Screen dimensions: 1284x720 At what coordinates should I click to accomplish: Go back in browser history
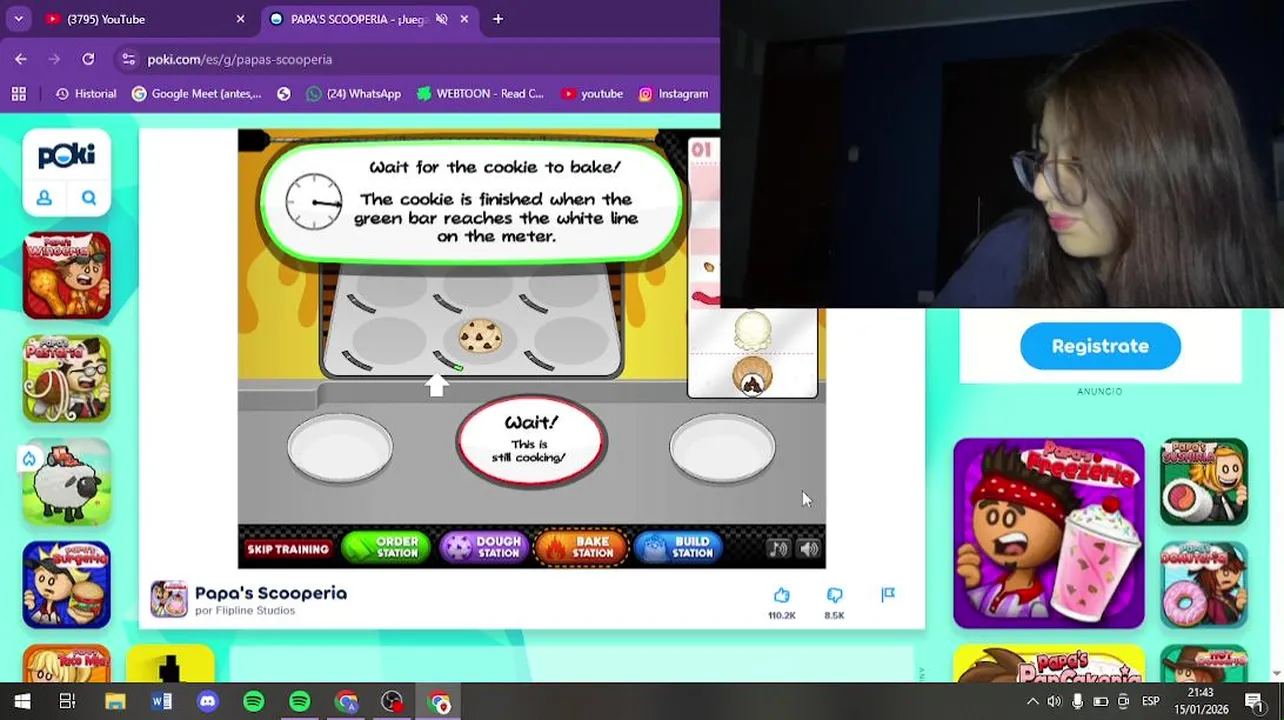[21, 59]
